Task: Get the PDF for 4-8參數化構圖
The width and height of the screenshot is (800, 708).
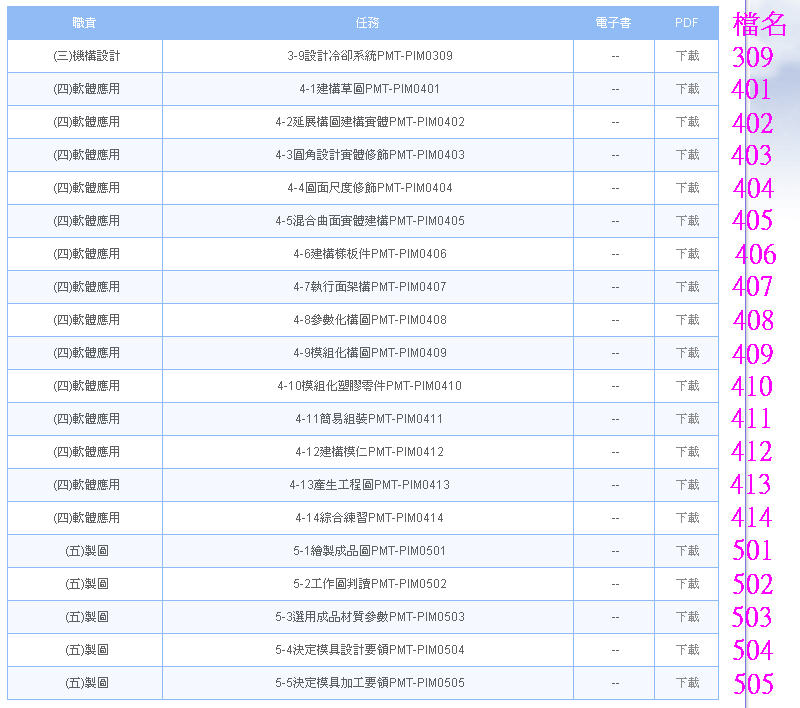Action: tap(687, 320)
